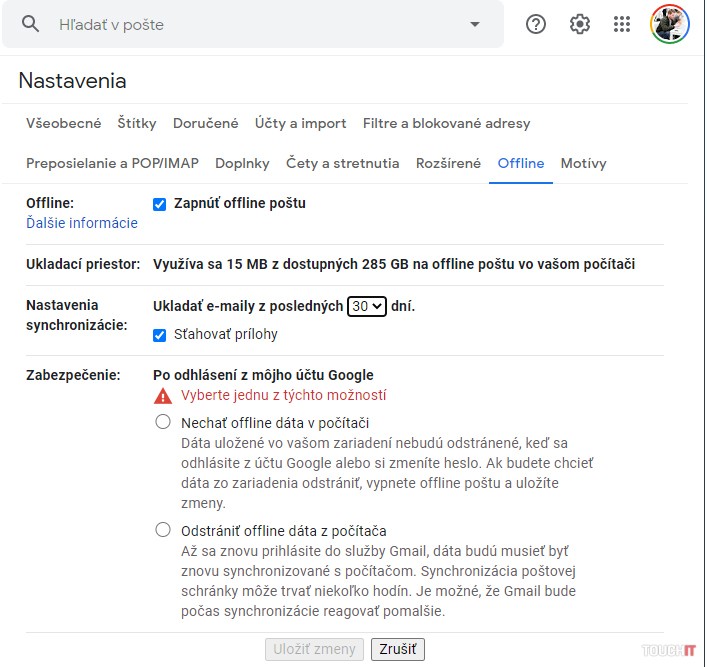
Task: Toggle Sťahovať prílohy checkbox
Action: point(159,335)
